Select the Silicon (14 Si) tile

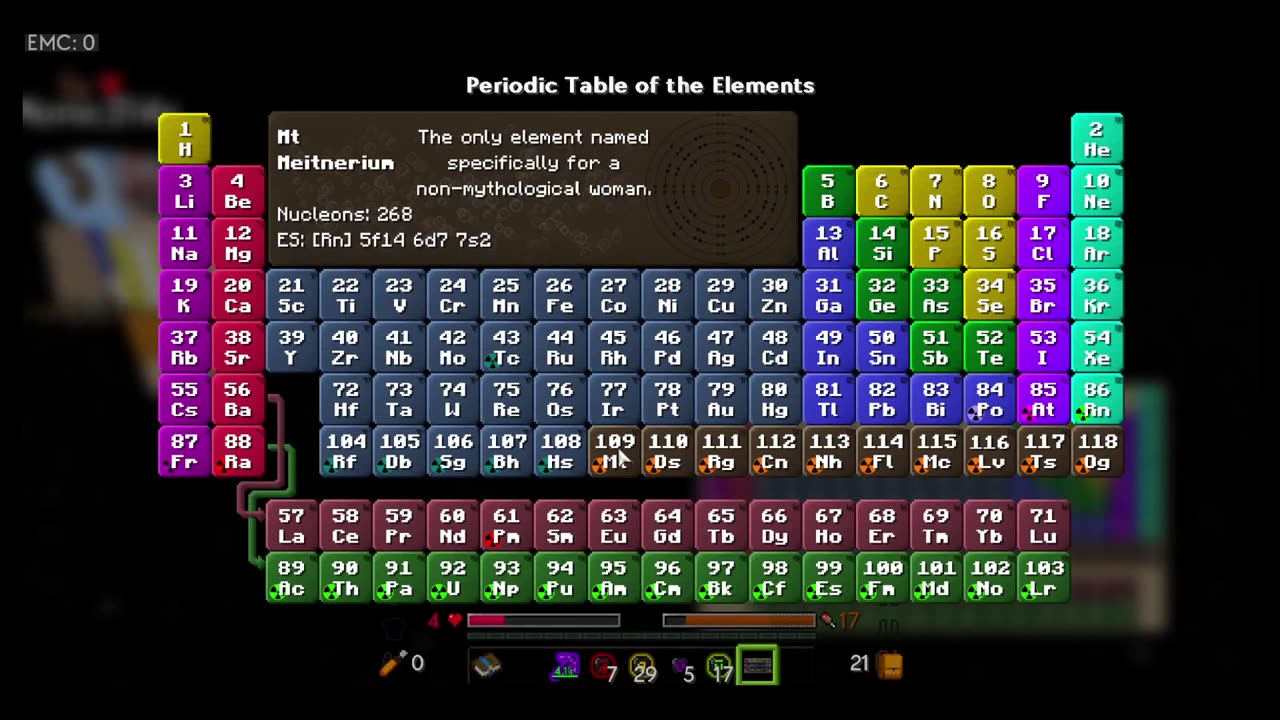click(x=882, y=243)
